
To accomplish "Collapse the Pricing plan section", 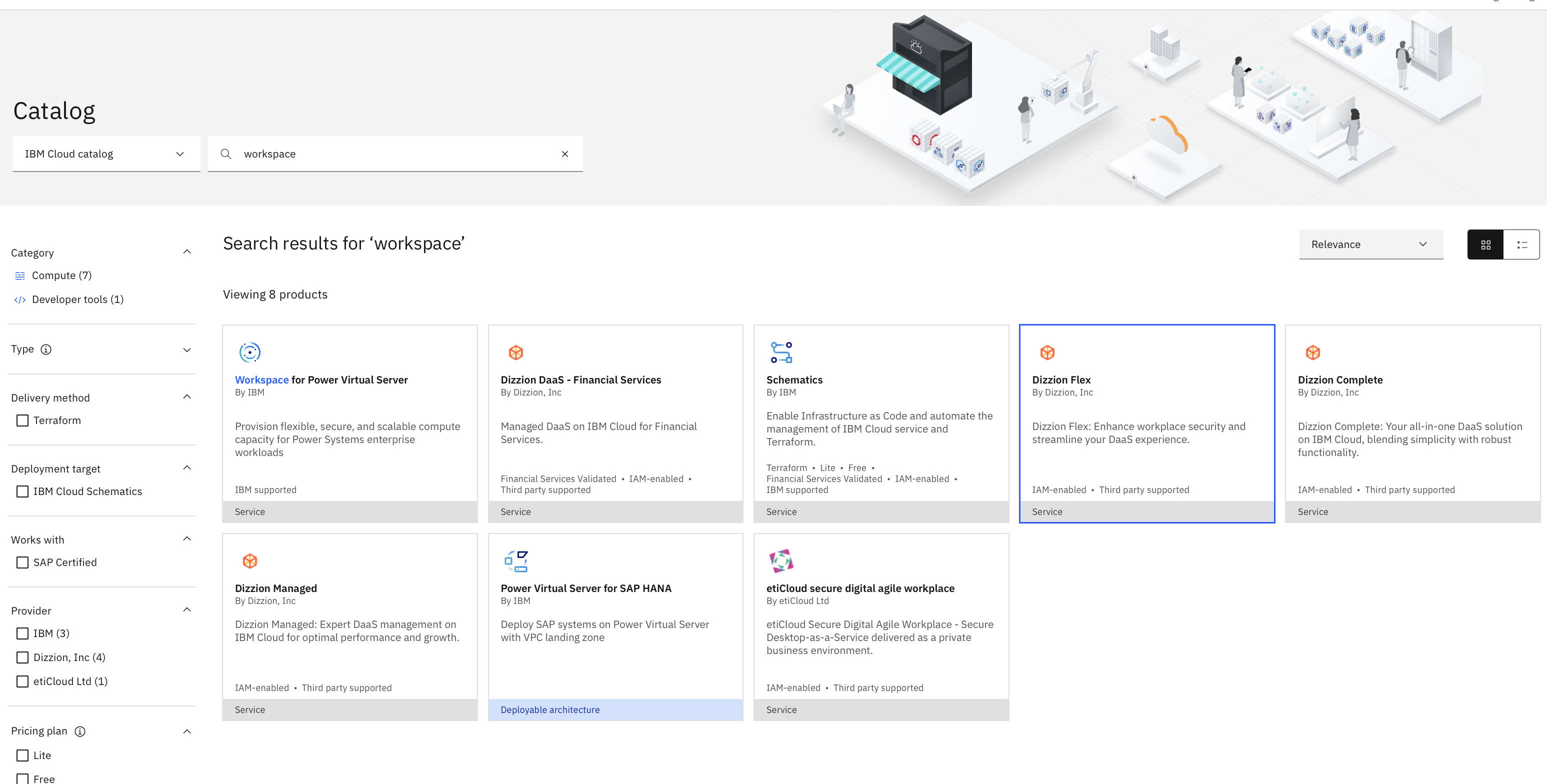I will pos(187,731).
